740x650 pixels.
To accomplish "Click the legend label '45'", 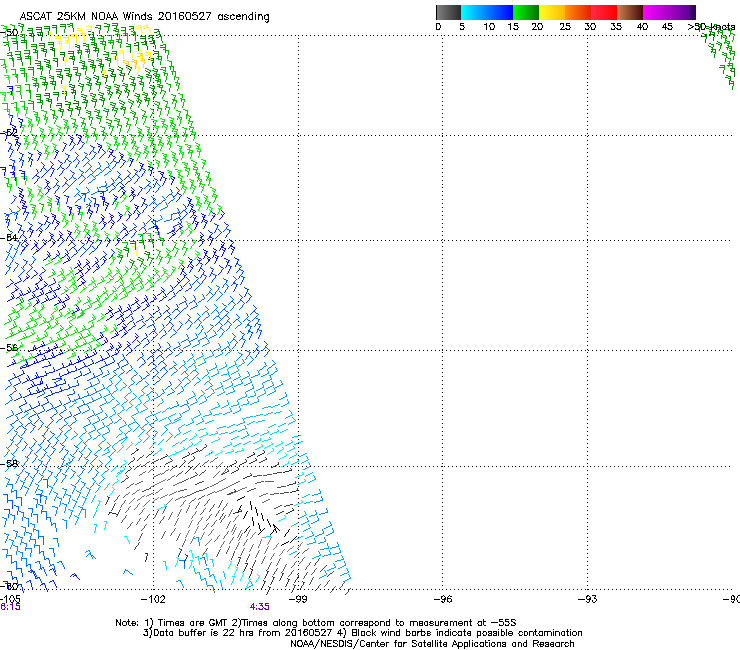I will [x=667, y=27].
